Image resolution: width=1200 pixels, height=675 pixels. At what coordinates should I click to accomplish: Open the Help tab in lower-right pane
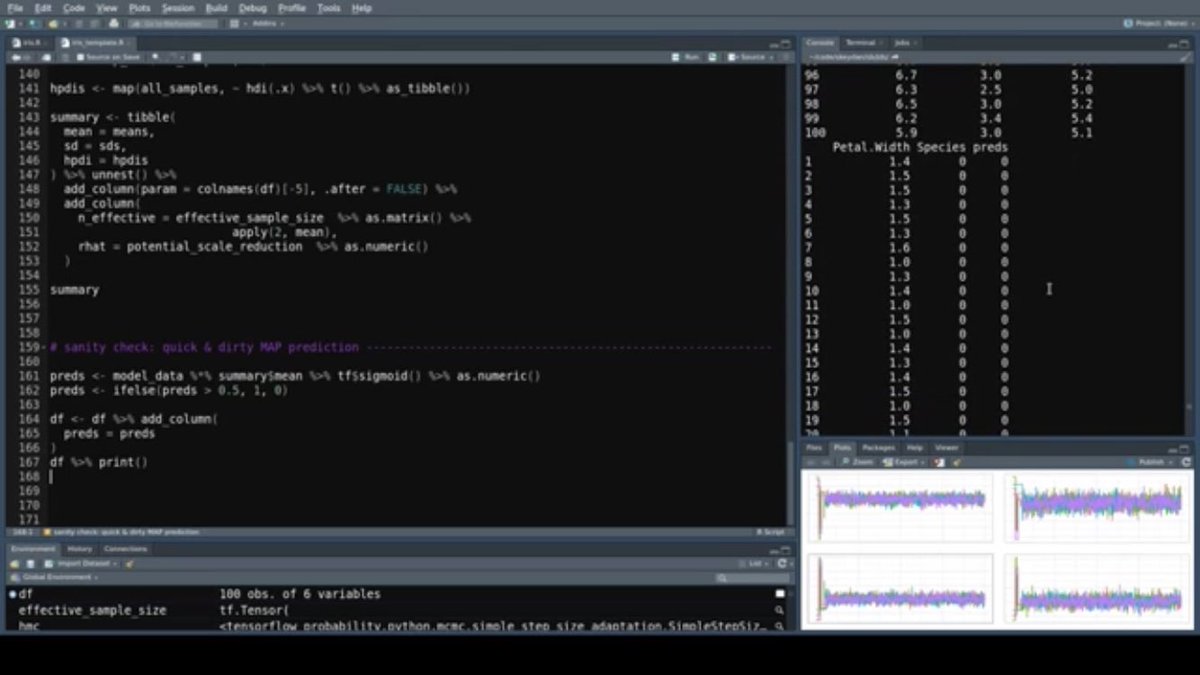pos(914,448)
